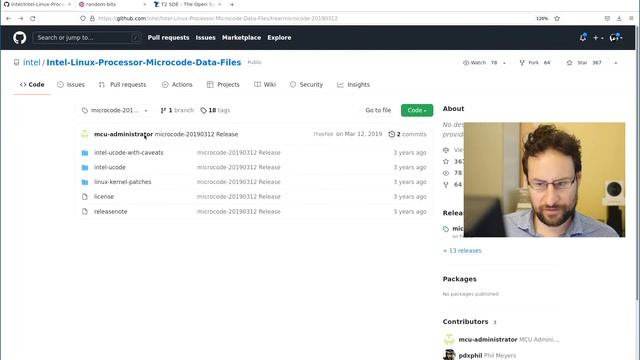Open mcu-administrator in Contributors list

pyautogui.click(x=488, y=340)
